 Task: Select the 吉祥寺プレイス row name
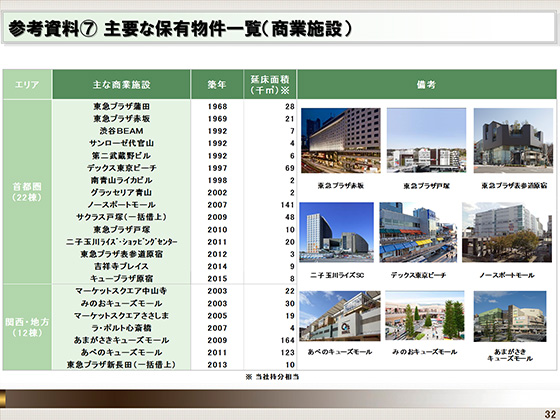click(x=121, y=266)
